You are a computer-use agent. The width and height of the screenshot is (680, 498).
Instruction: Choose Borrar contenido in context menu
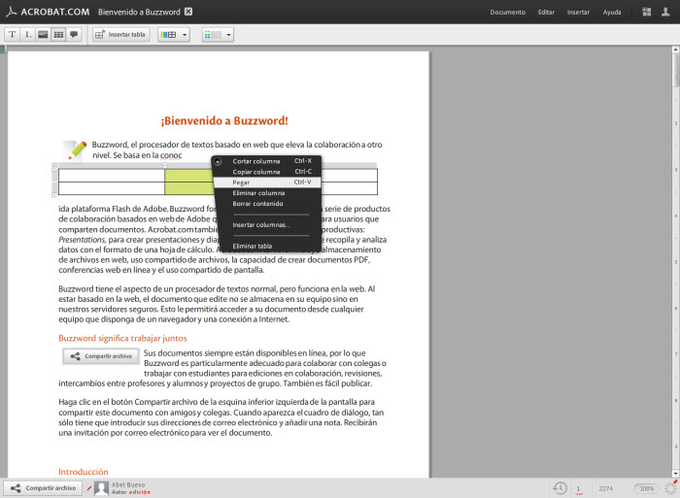pos(268,203)
